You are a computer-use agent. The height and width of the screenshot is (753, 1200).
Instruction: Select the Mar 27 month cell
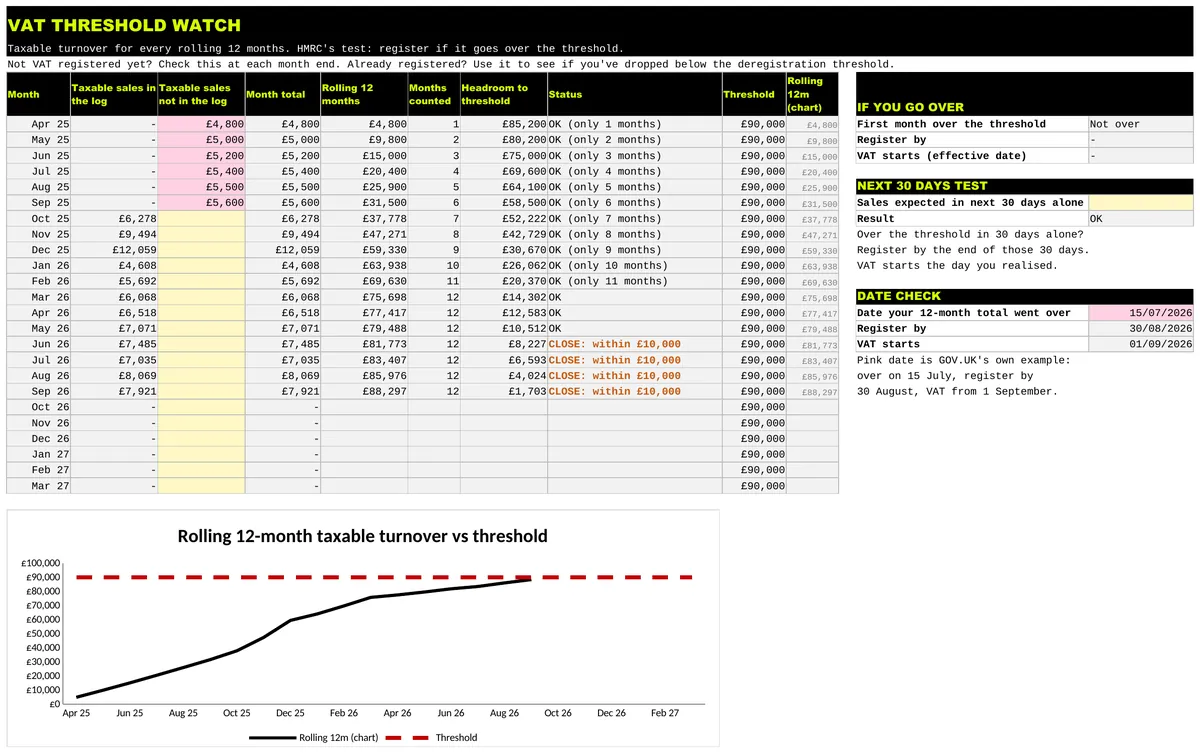[x=38, y=486]
